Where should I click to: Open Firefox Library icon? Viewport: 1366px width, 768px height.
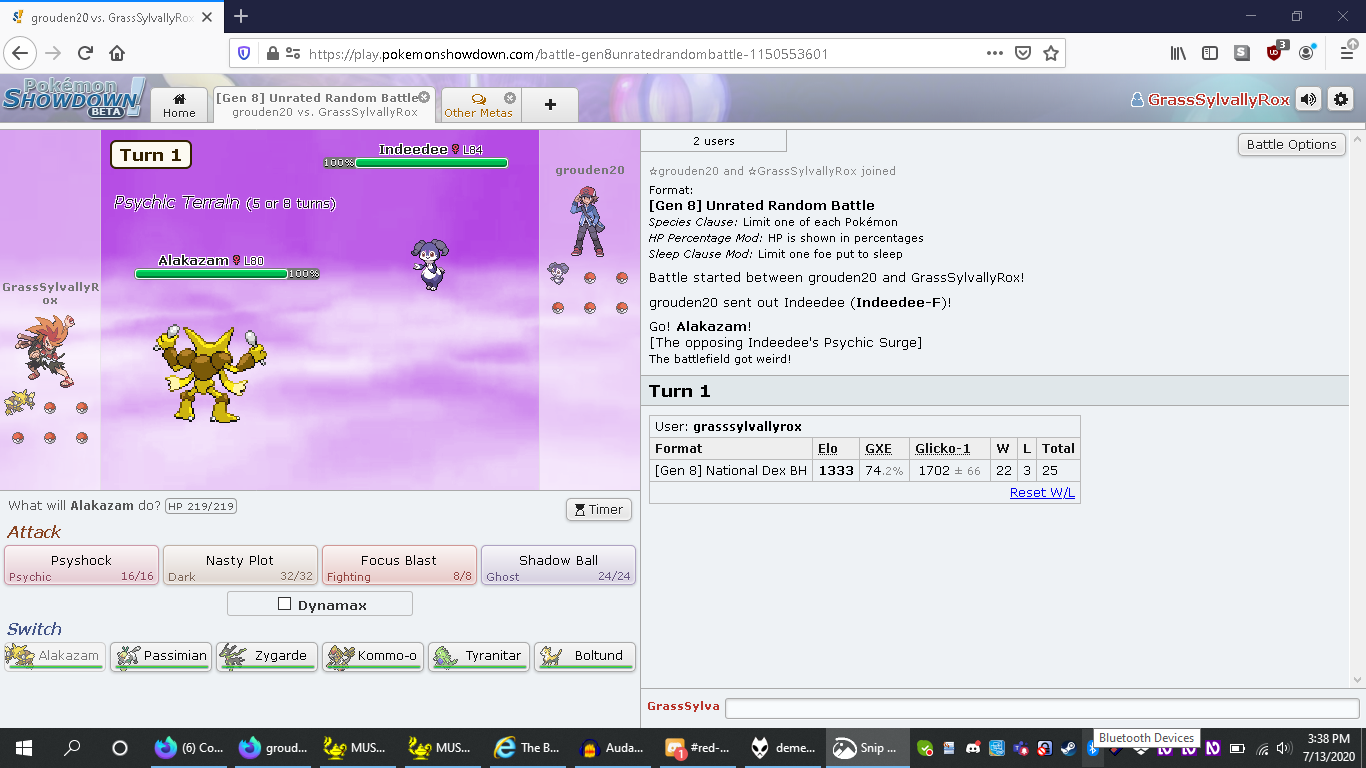tap(1178, 53)
